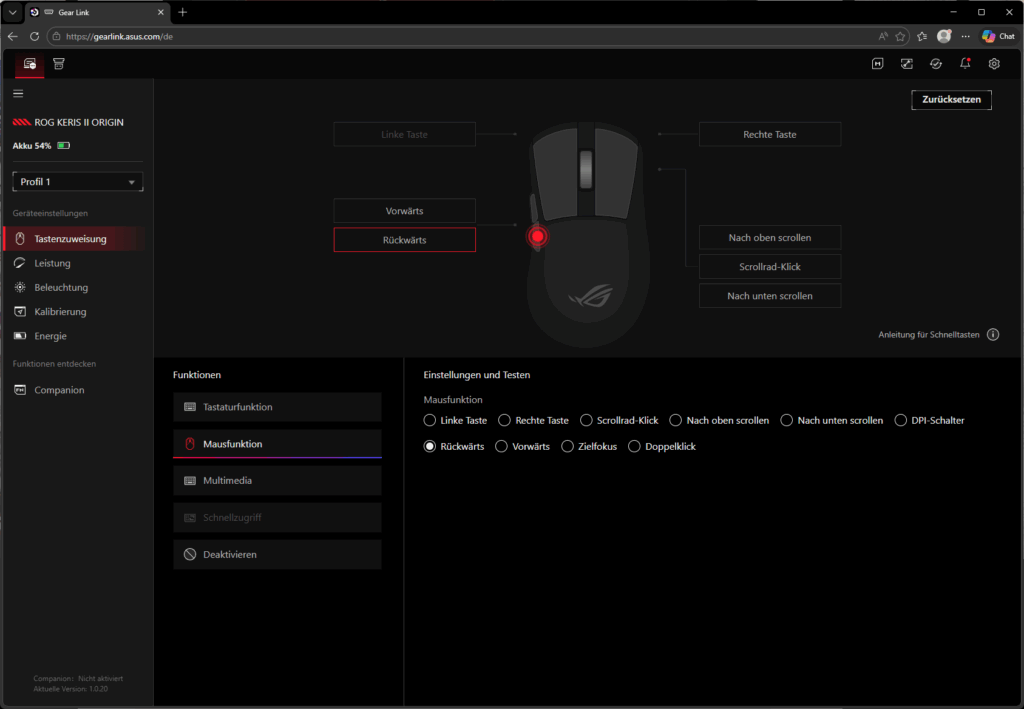Image resolution: width=1024 pixels, height=709 pixels.
Task: Open the browser three-dots menu
Action: click(x=965, y=36)
